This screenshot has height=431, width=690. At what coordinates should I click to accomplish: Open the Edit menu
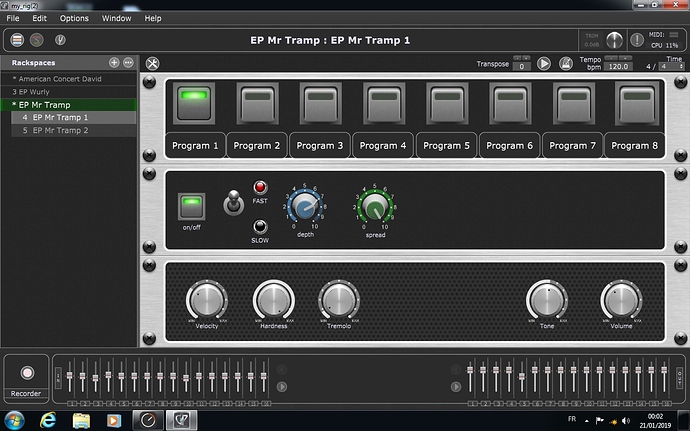[39, 18]
